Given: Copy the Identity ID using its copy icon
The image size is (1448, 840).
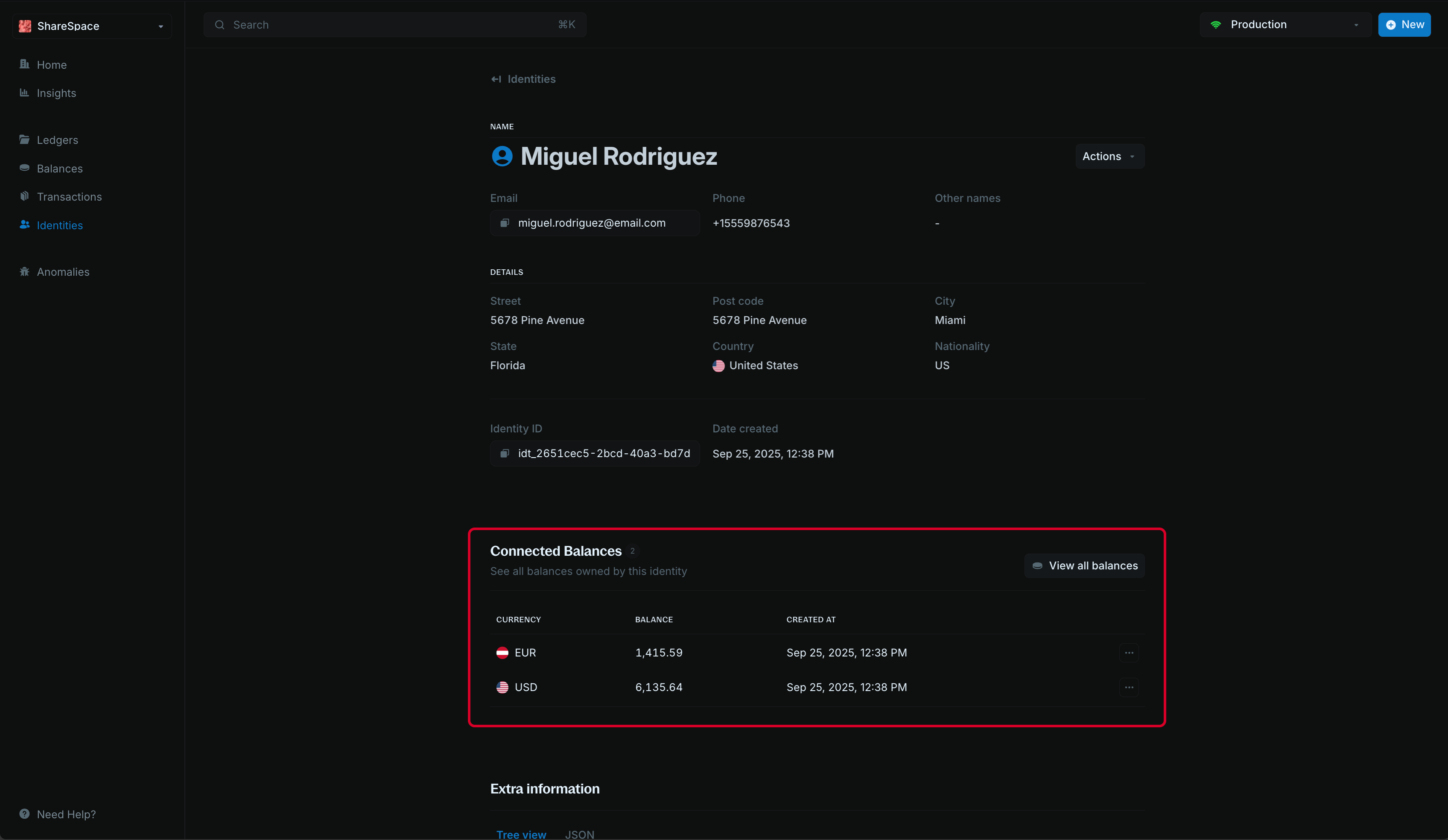Looking at the screenshot, I should click(505, 453).
